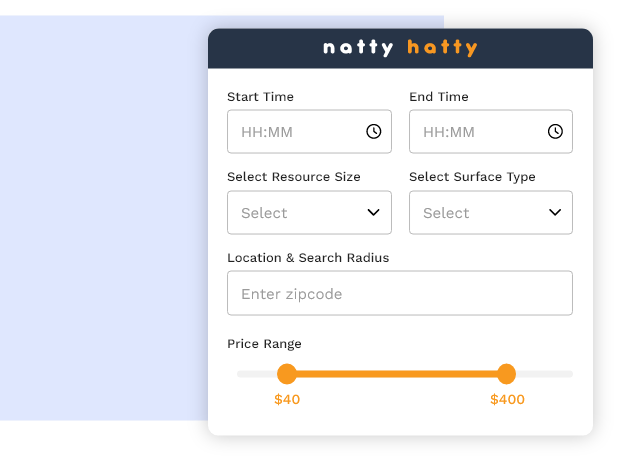
Task: Open the Select Resource Size dropdown
Action: pyautogui.click(x=309, y=213)
